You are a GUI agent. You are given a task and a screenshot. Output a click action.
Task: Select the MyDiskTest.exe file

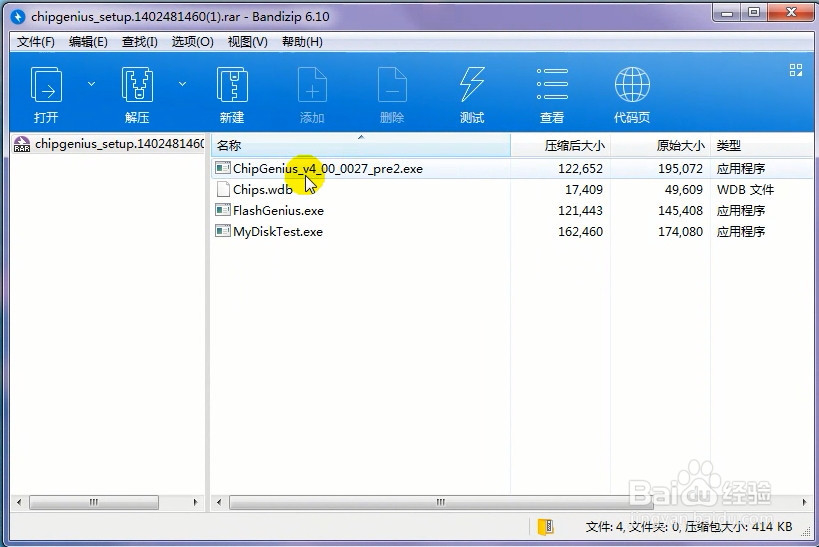point(277,231)
